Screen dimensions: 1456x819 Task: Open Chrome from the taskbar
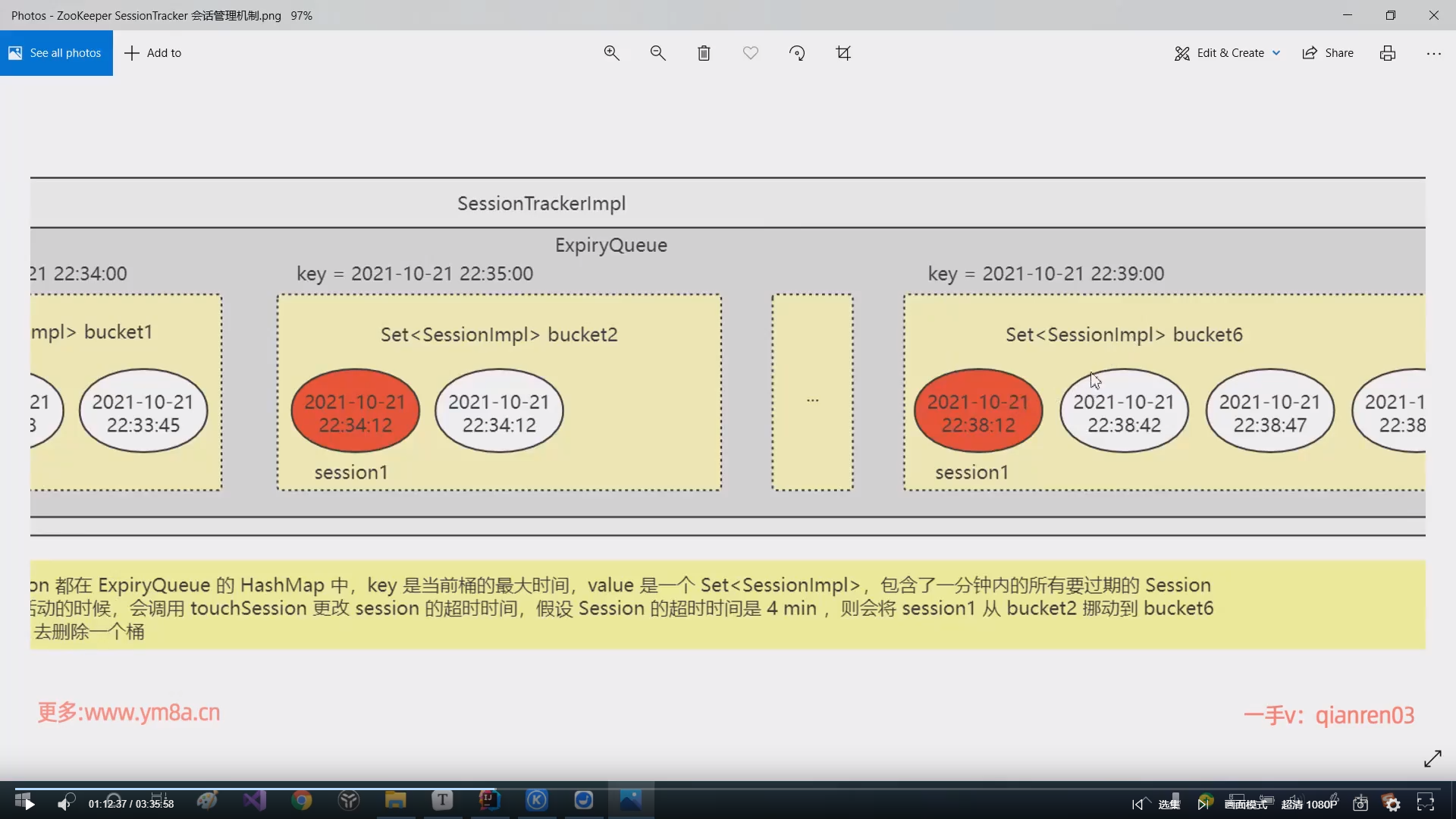coord(302,801)
